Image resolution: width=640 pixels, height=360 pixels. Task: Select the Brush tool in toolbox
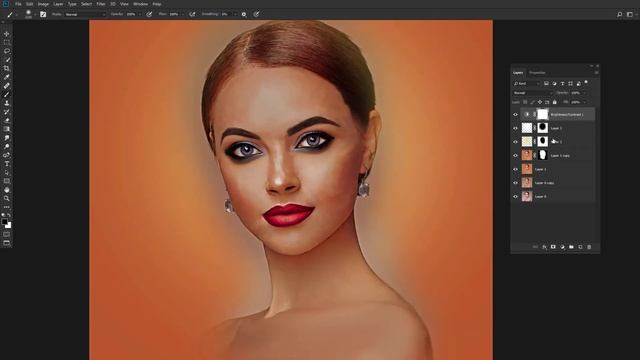[x=7, y=94]
